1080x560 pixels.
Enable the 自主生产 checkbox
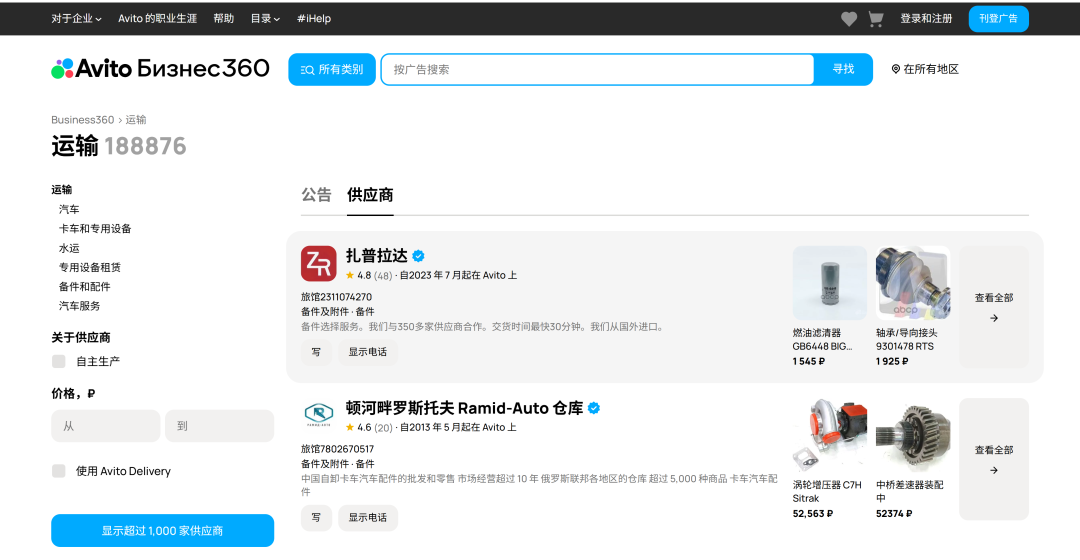coord(59,362)
